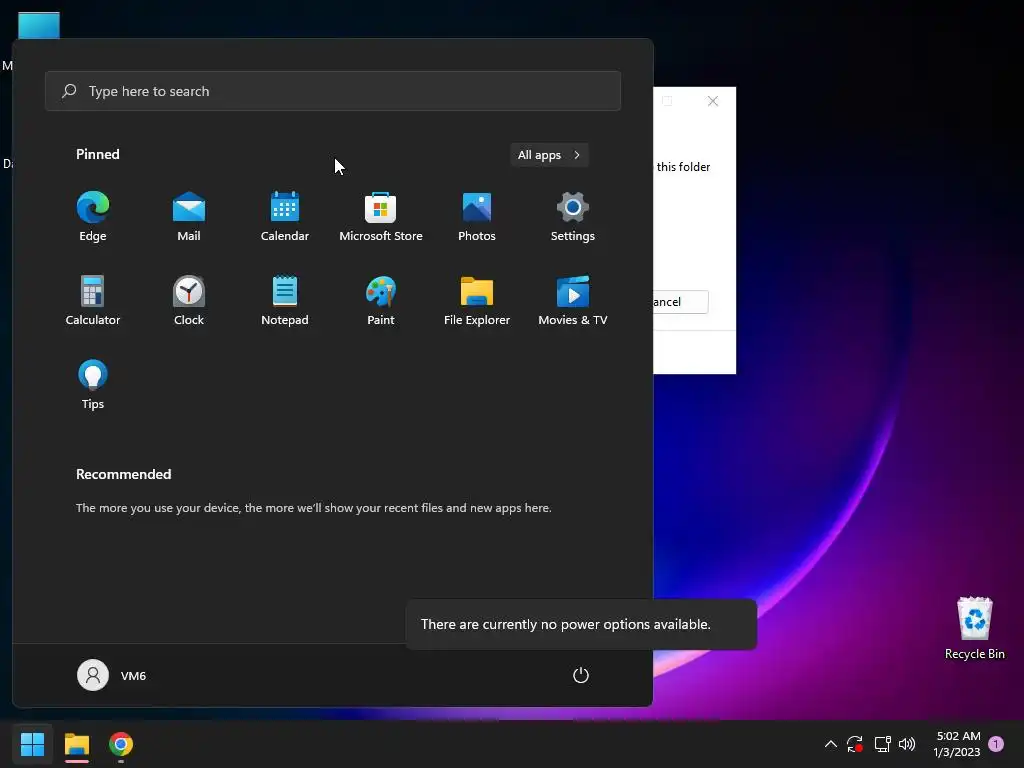Open the notification badge on taskbar

[x=996, y=744]
